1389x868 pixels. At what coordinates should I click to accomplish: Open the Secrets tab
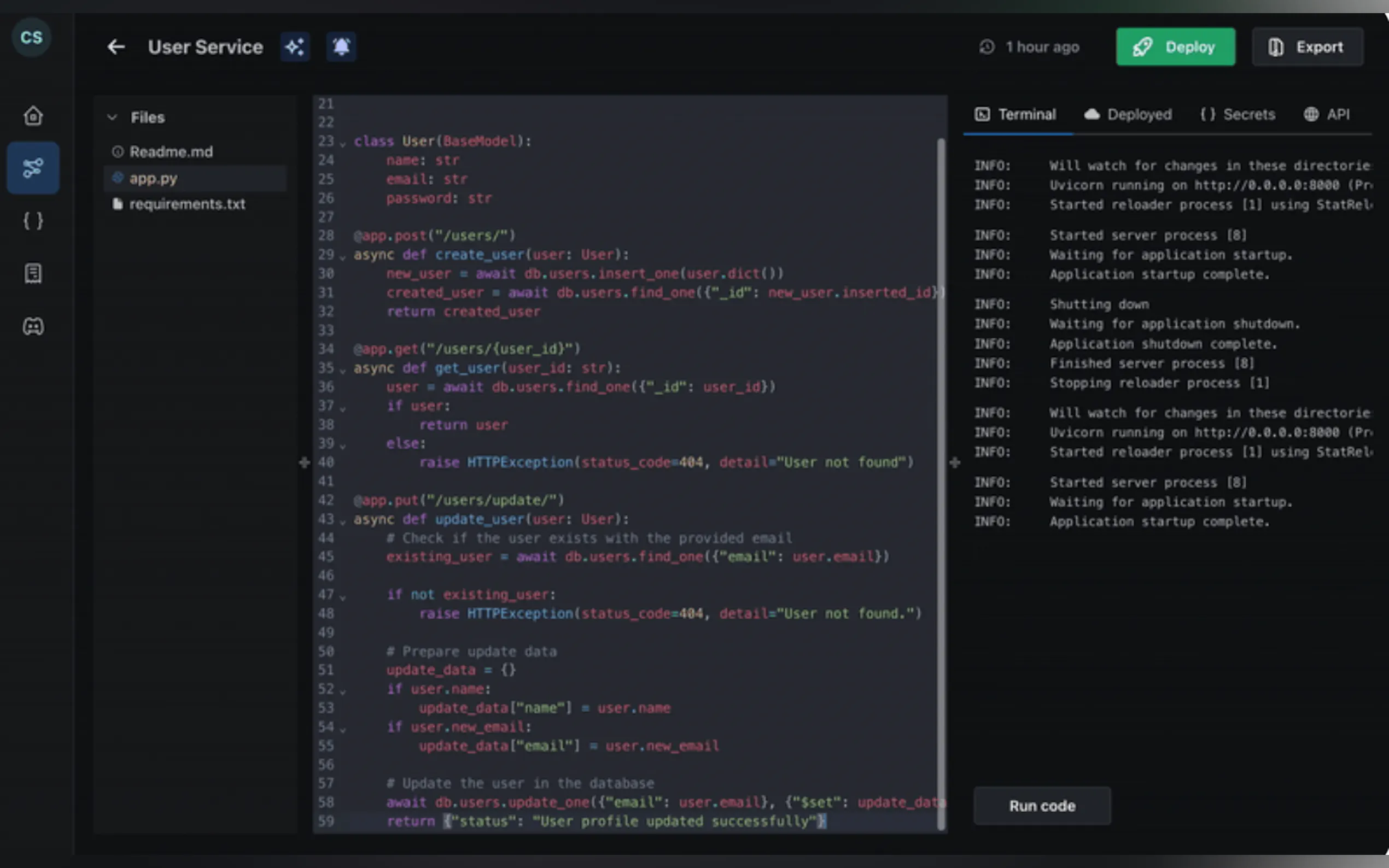click(x=1238, y=115)
